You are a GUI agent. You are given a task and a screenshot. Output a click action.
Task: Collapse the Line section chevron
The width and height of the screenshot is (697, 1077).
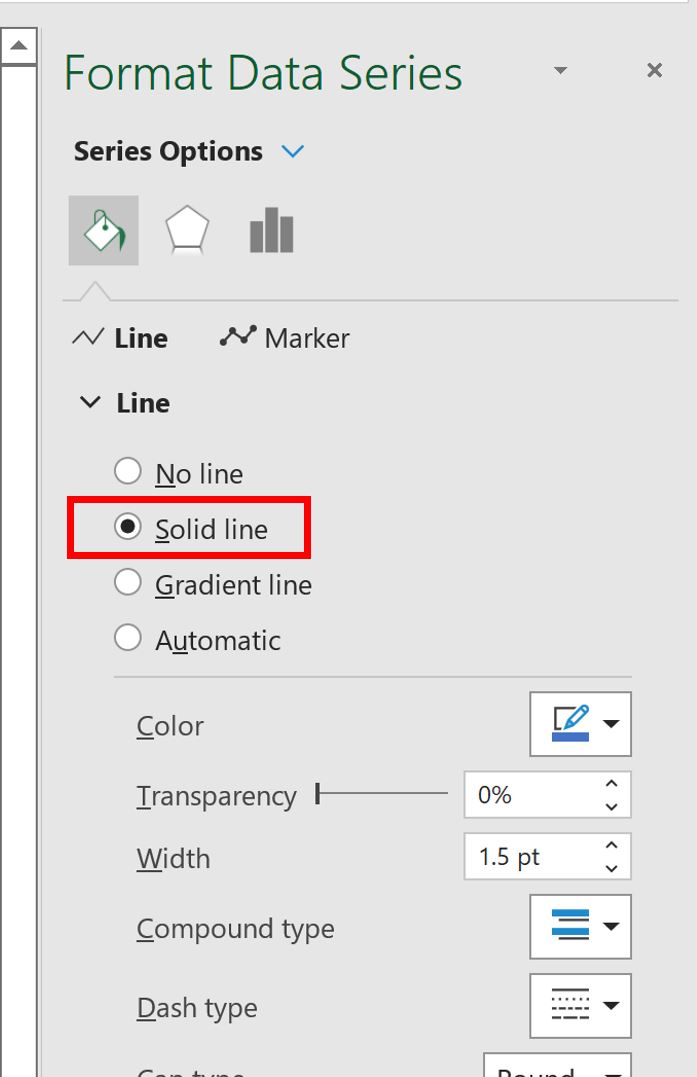click(91, 403)
